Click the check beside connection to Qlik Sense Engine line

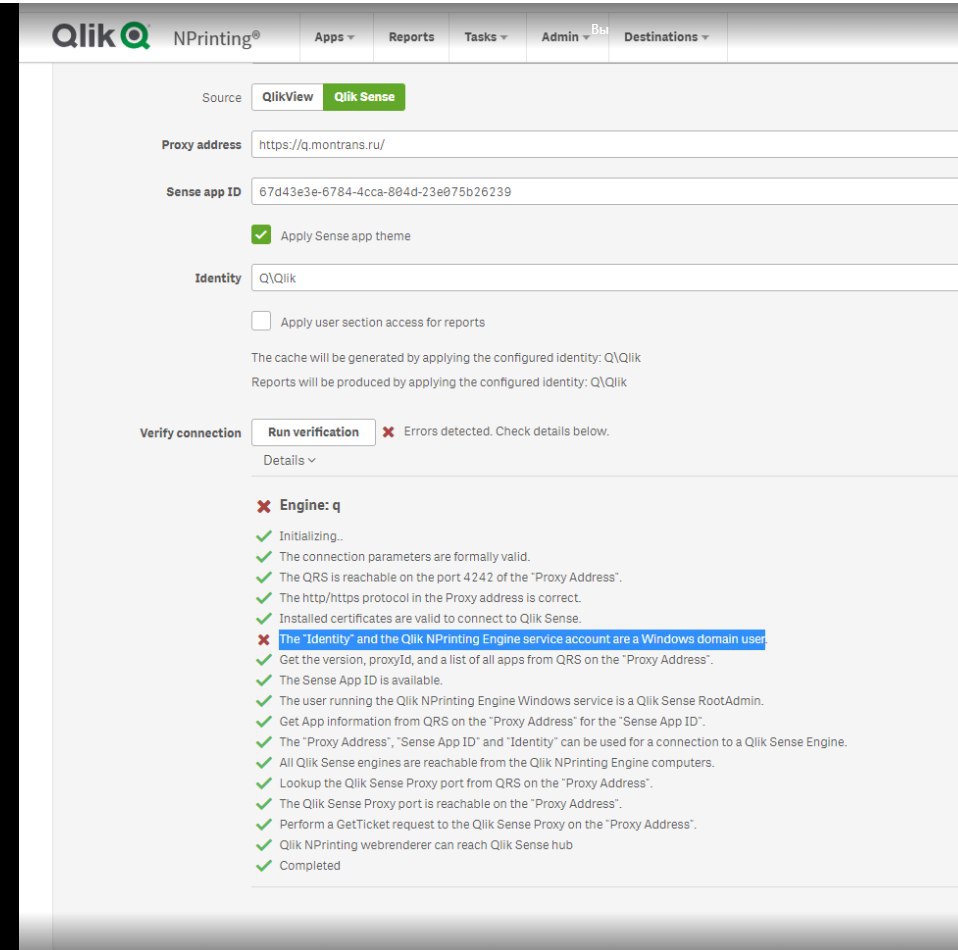pyautogui.click(x=263, y=742)
